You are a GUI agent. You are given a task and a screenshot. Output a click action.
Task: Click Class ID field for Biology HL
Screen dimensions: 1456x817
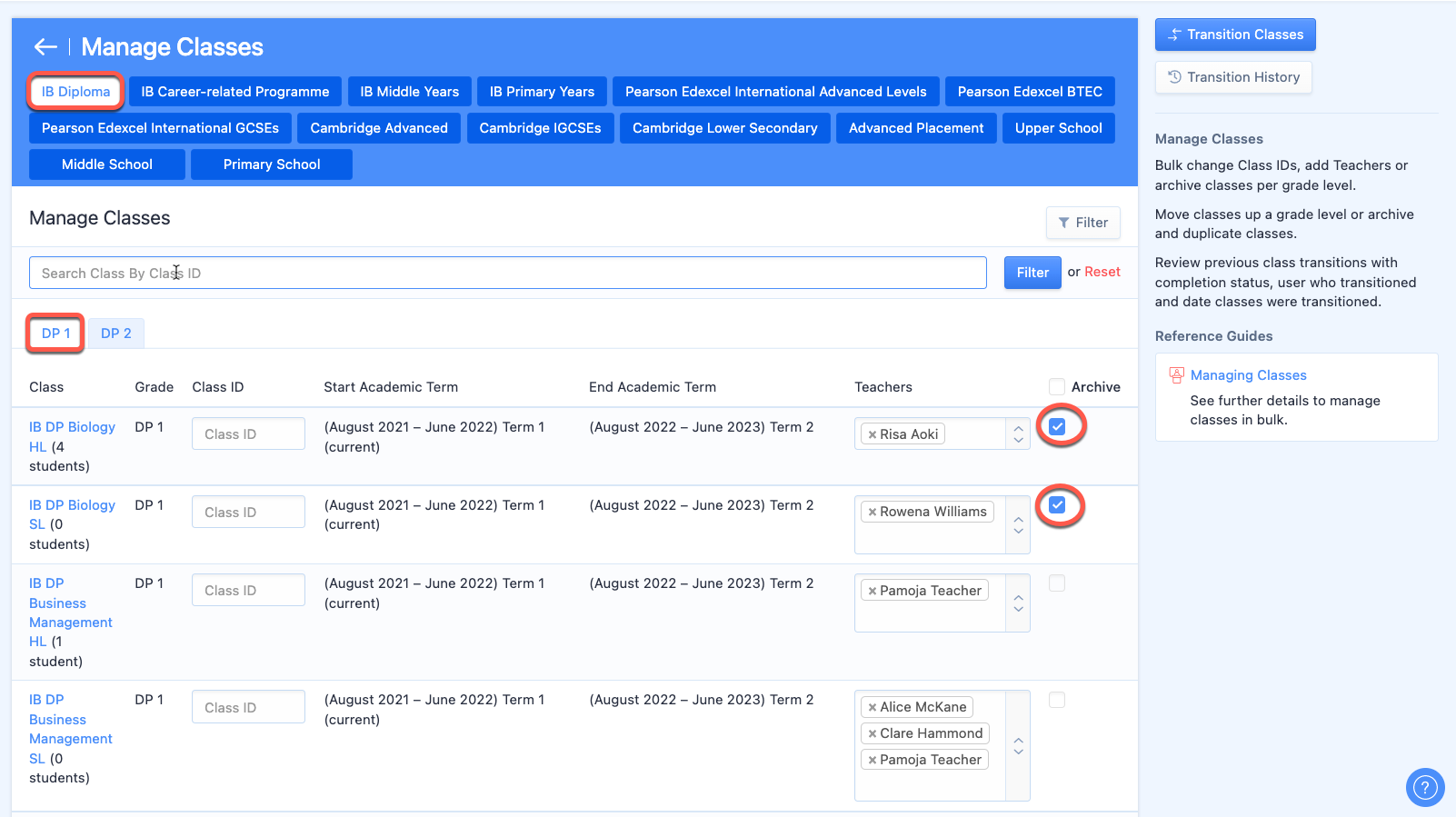click(x=248, y=433)
